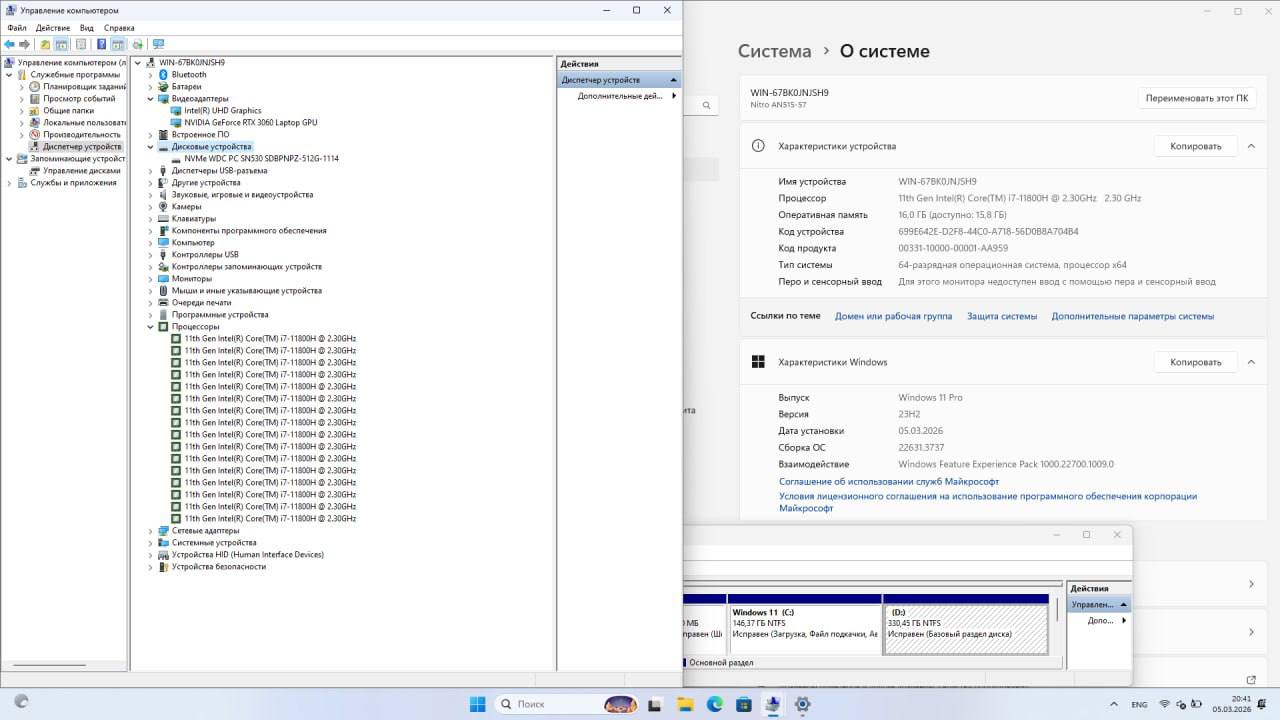Click the blue Back arrow in toolbar

click(x=9, y=44)
